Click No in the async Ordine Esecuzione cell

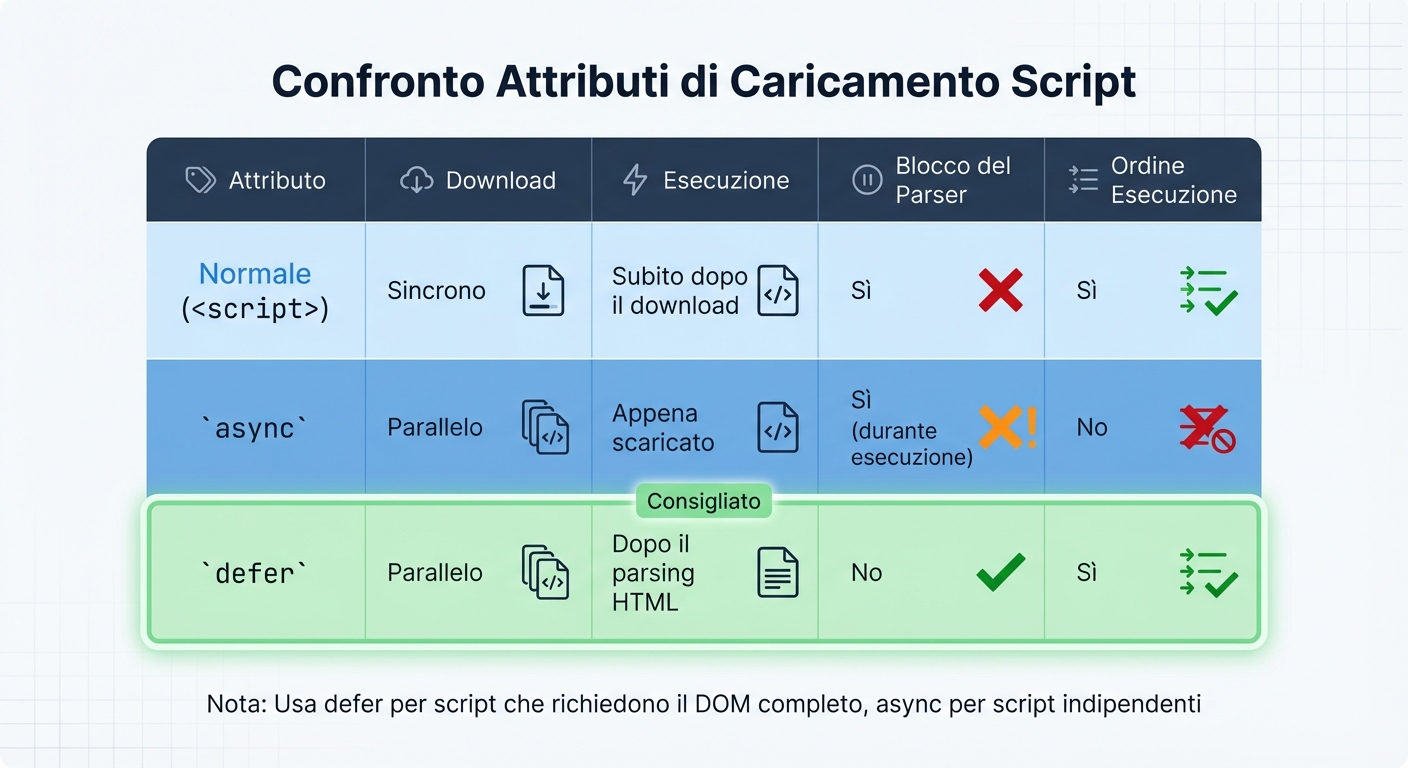click(x=1092, y=428)
